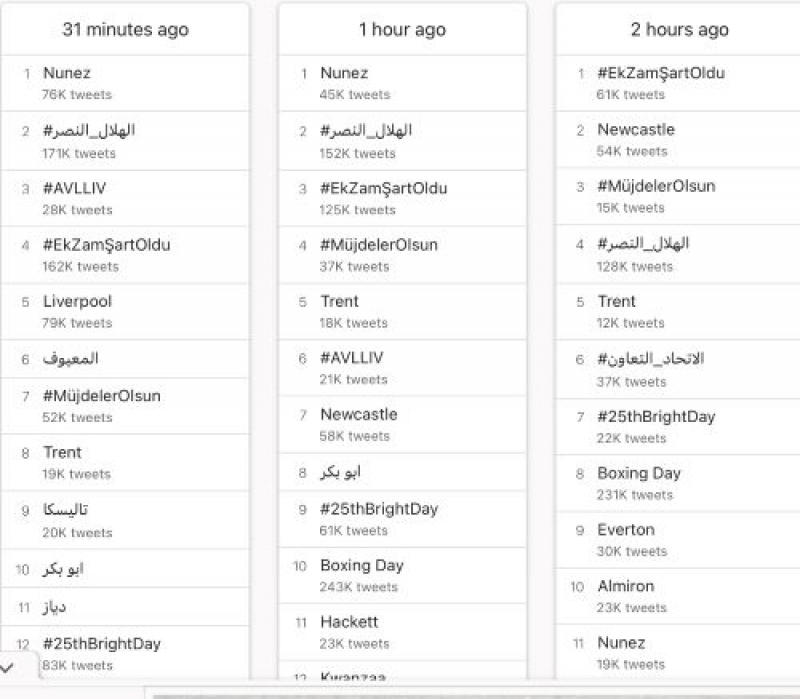The height and width of the screenshot is (699, 800).
Task: Click the "31 minutes ago" column header
Action: click(x=125, y=29)
